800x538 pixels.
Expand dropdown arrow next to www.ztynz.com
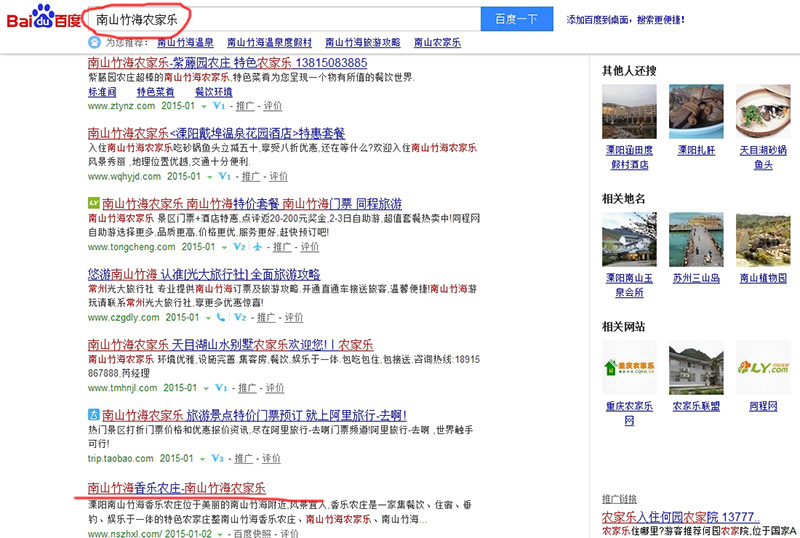coord(204,107)
